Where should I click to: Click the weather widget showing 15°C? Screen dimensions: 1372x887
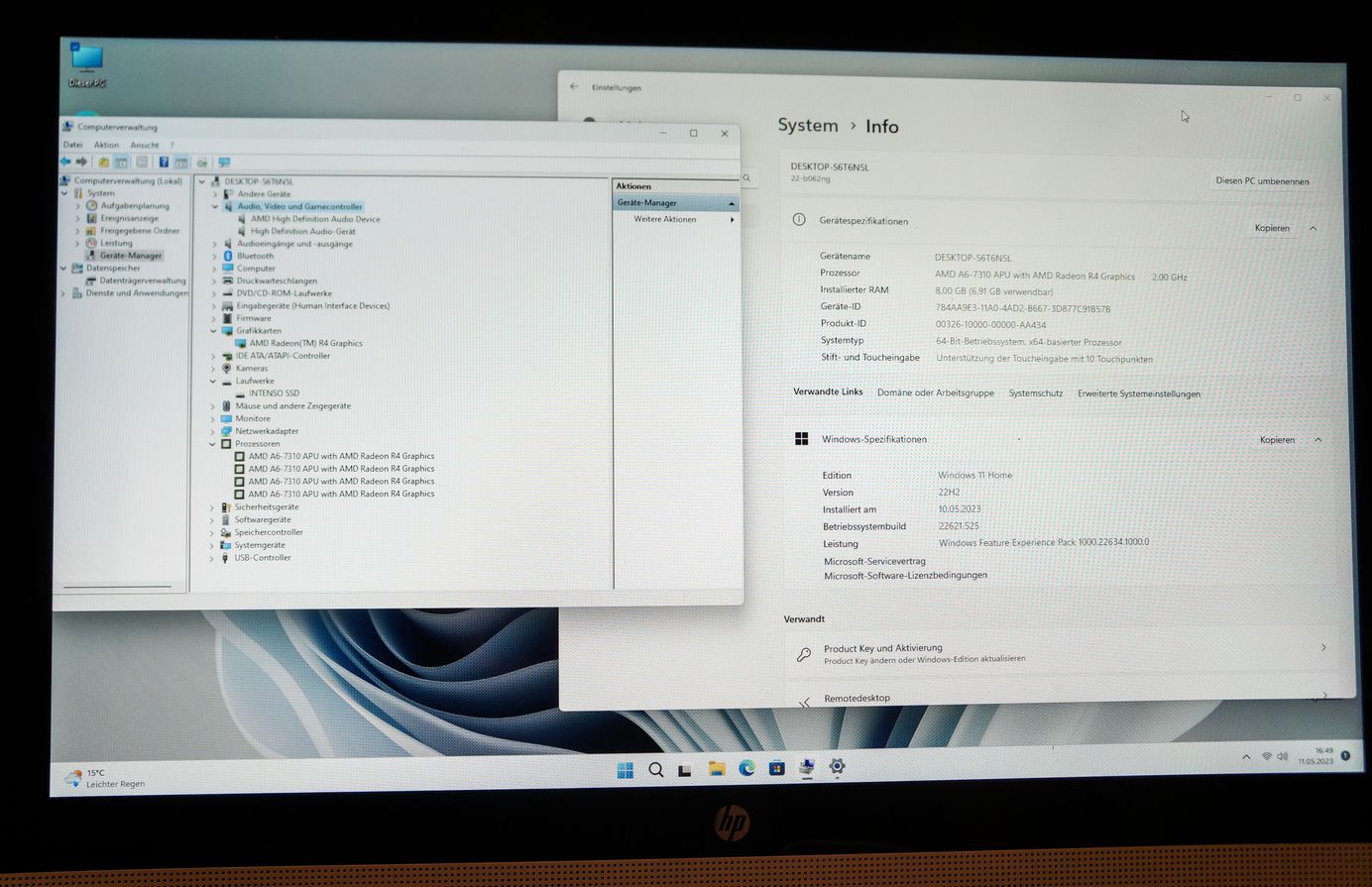(x=104, y=778)
